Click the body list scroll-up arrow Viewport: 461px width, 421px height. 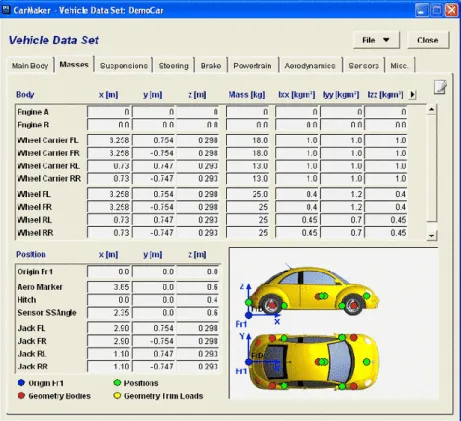pyautogui.click(x=432, y=109)
